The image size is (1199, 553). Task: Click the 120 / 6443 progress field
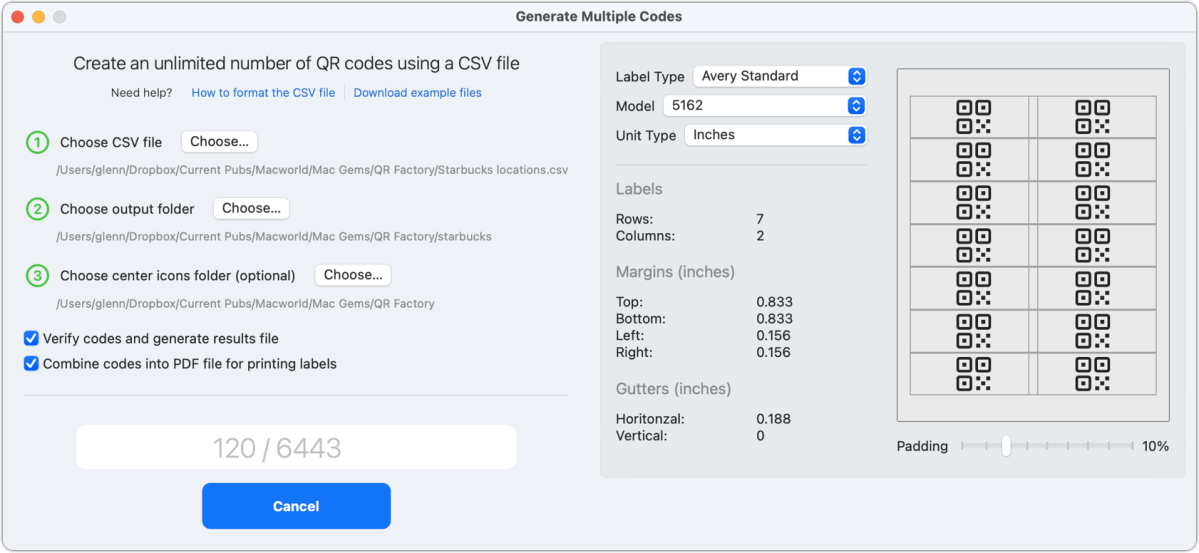pos(296,447)
